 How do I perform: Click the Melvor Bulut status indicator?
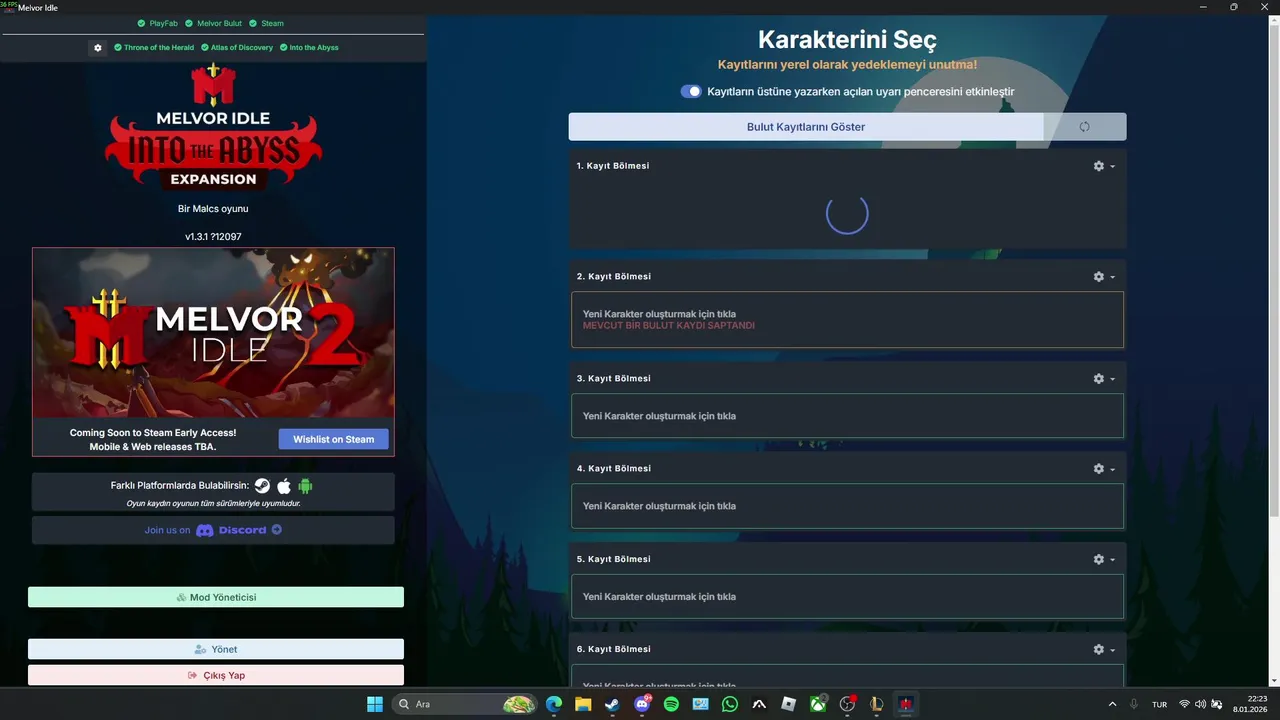click(x=213, y=23)
